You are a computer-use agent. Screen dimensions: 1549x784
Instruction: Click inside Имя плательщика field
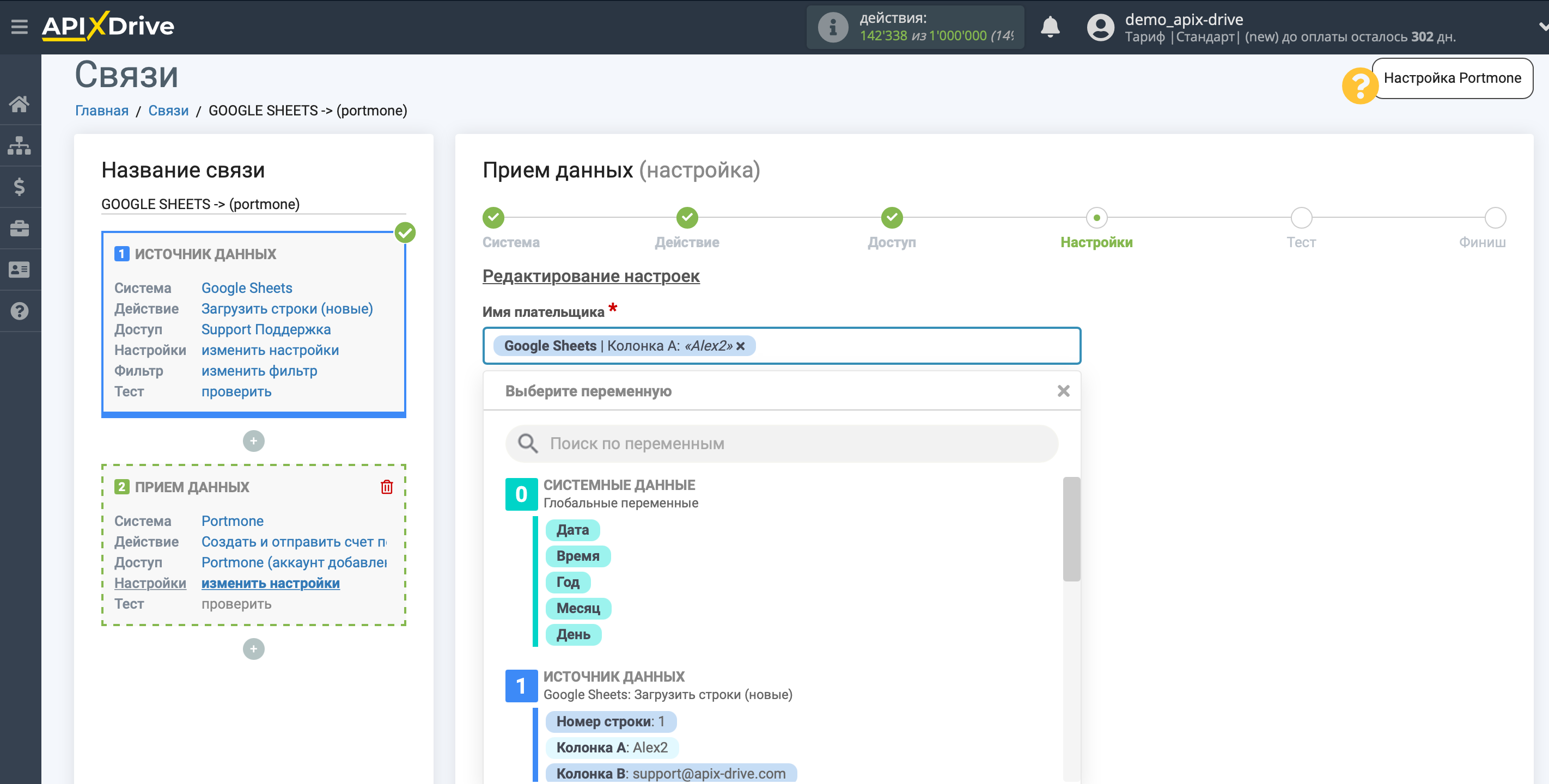[782, 346]
